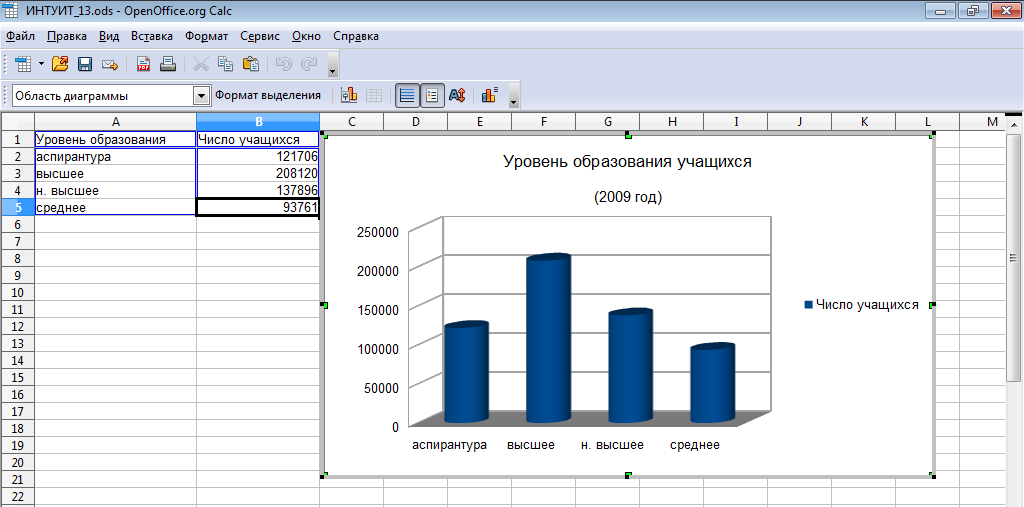1024x507 pixels.
Task: Click the Paste clipboard icon
Action: point(251,63)
